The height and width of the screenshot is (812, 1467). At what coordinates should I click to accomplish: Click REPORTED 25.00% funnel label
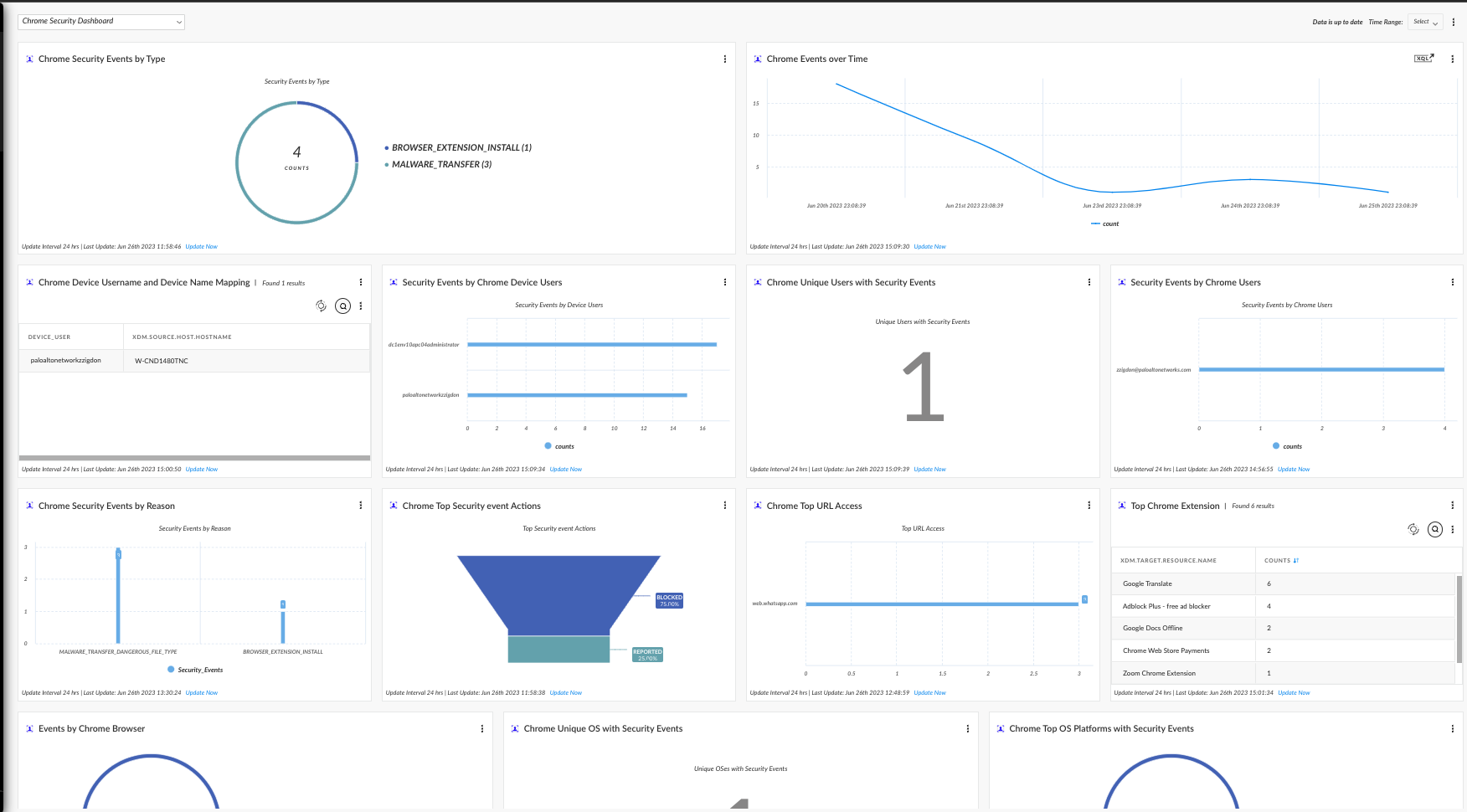click(x=647, y=655)
